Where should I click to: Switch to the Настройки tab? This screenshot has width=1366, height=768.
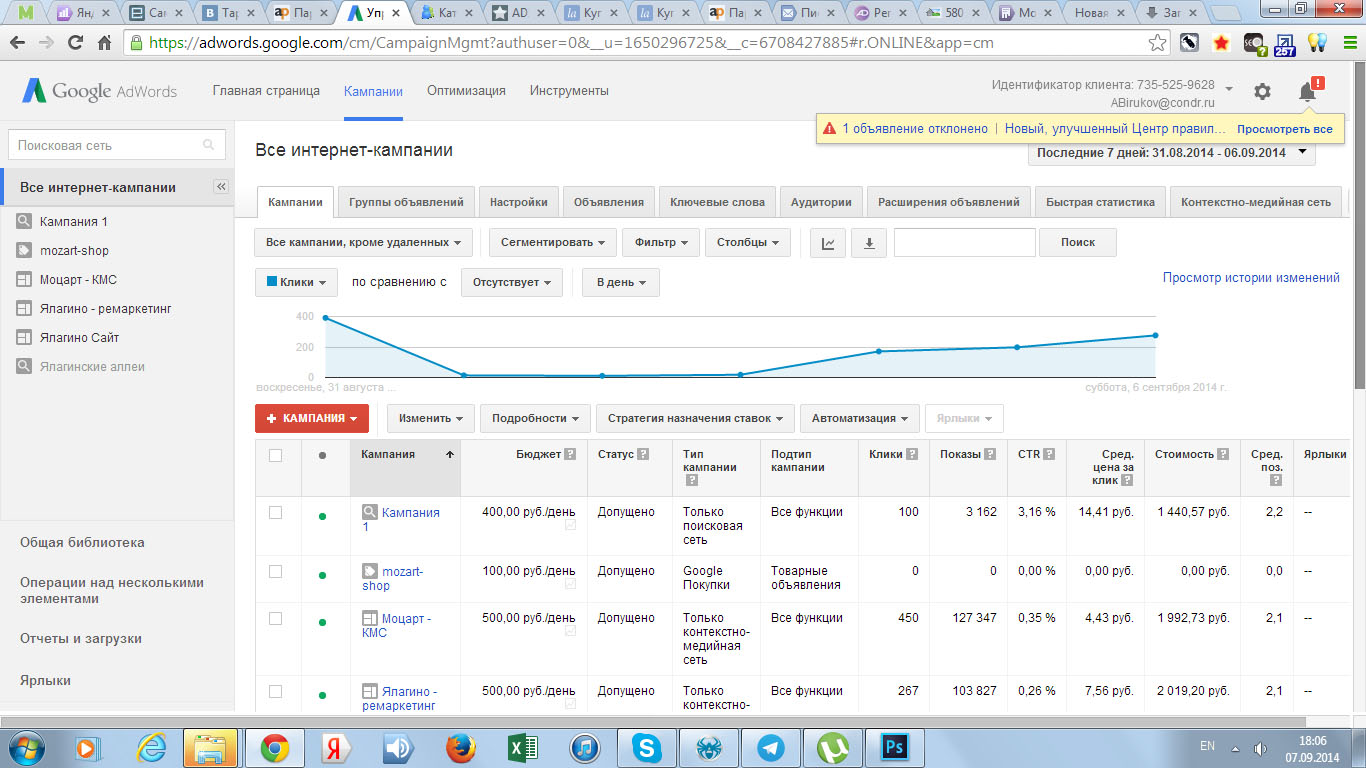[x=518, y=201]
